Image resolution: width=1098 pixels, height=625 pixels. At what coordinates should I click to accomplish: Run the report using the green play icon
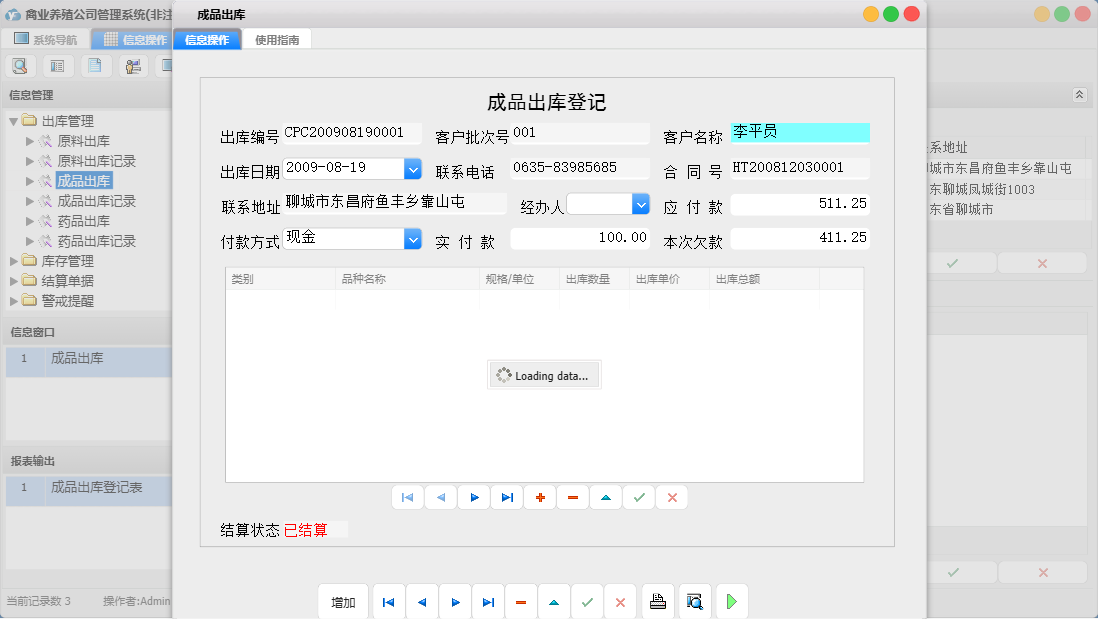[x=732, y=601]
